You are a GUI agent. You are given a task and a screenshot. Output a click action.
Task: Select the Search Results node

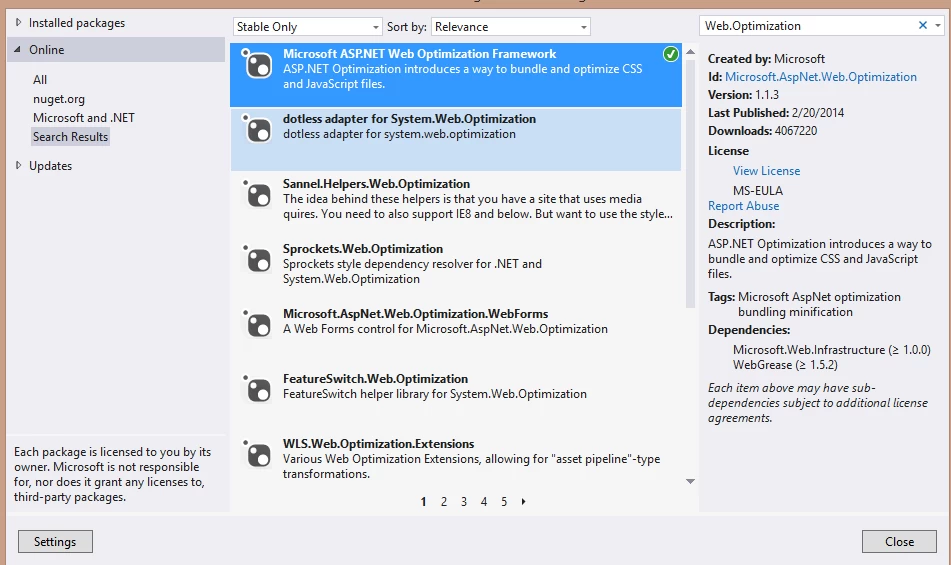click(70, 136)
